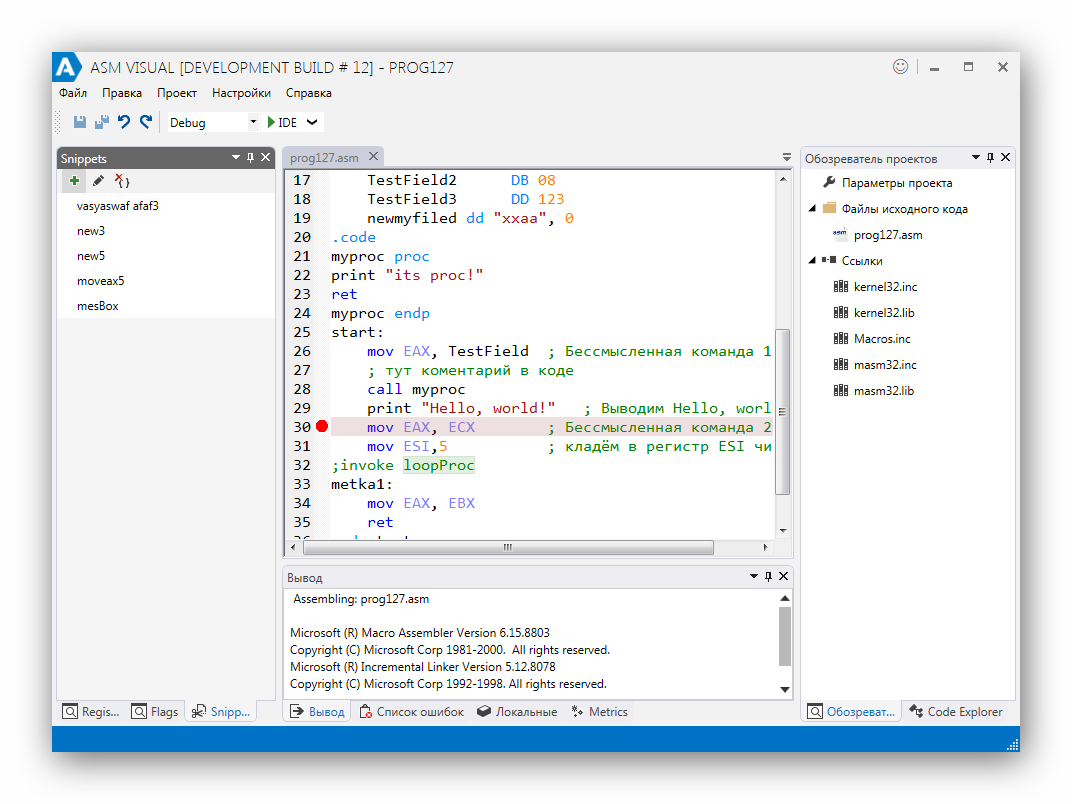Click the editor horizontal scrollbar thumb
Viewport: 1072px width, 804px height.
[x=508, y=548]
